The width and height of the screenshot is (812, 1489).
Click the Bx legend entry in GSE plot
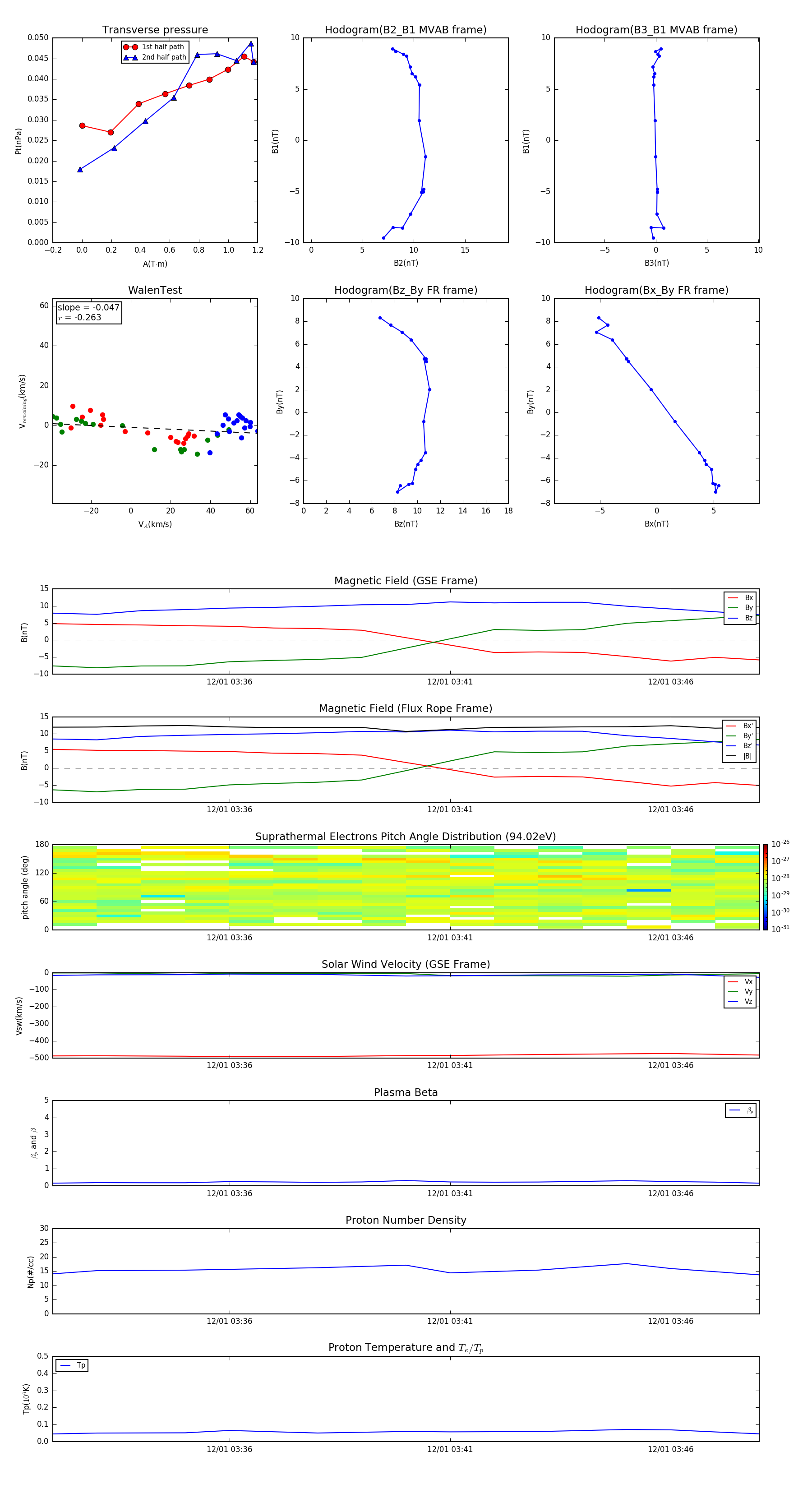[x=740, y=598]
